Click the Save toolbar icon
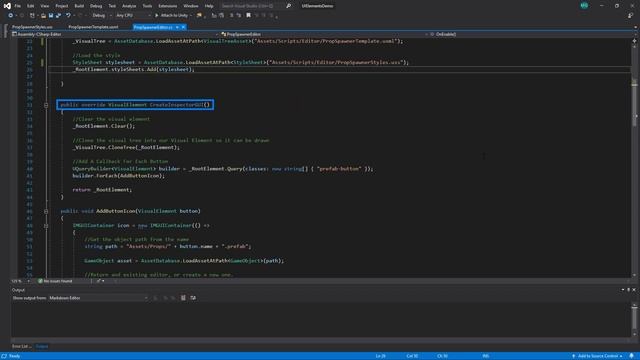640x360 pixels. pyautogui.click(x=51, y=16)
